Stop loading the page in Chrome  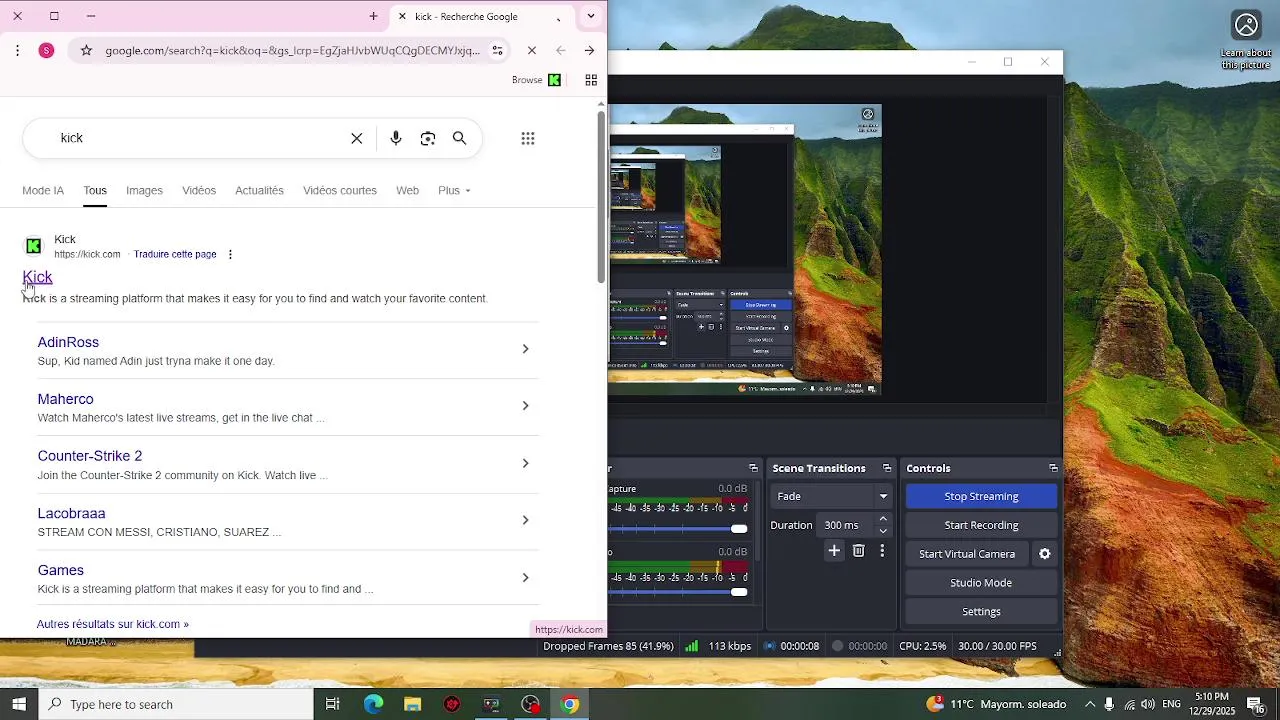(532, 50)
